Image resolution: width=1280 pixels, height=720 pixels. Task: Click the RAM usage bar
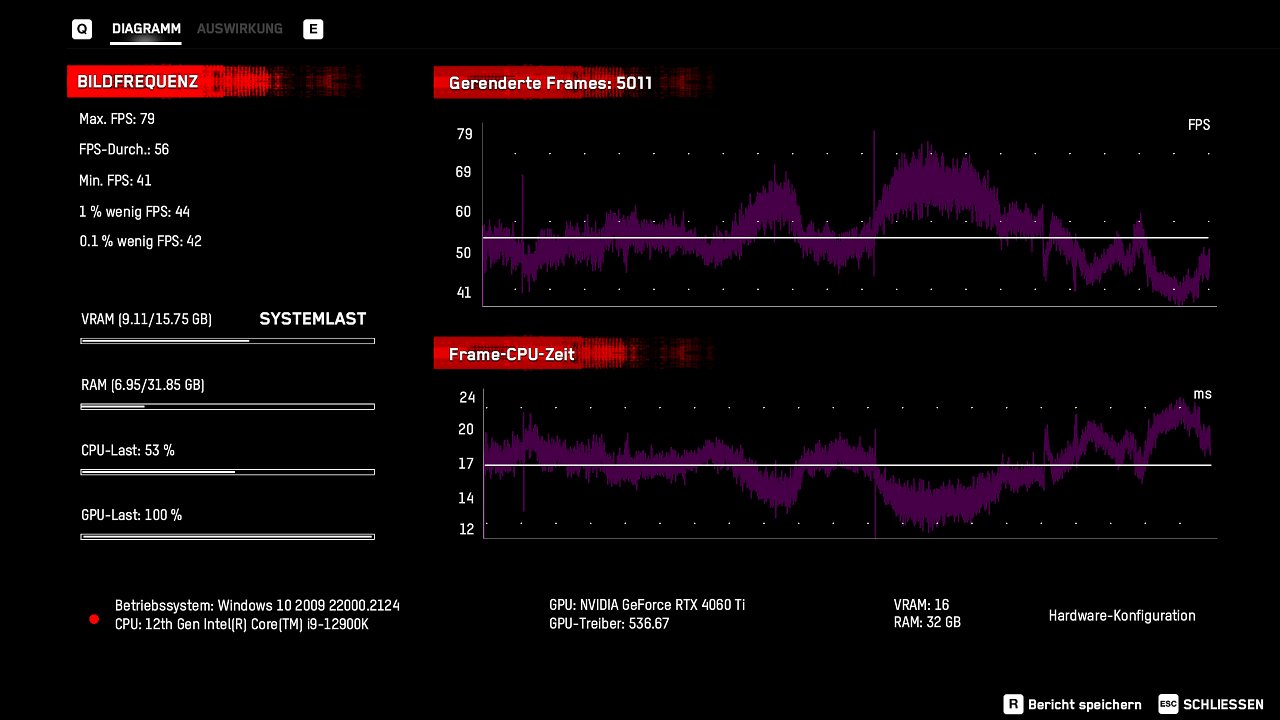click(x=227, y=406)
